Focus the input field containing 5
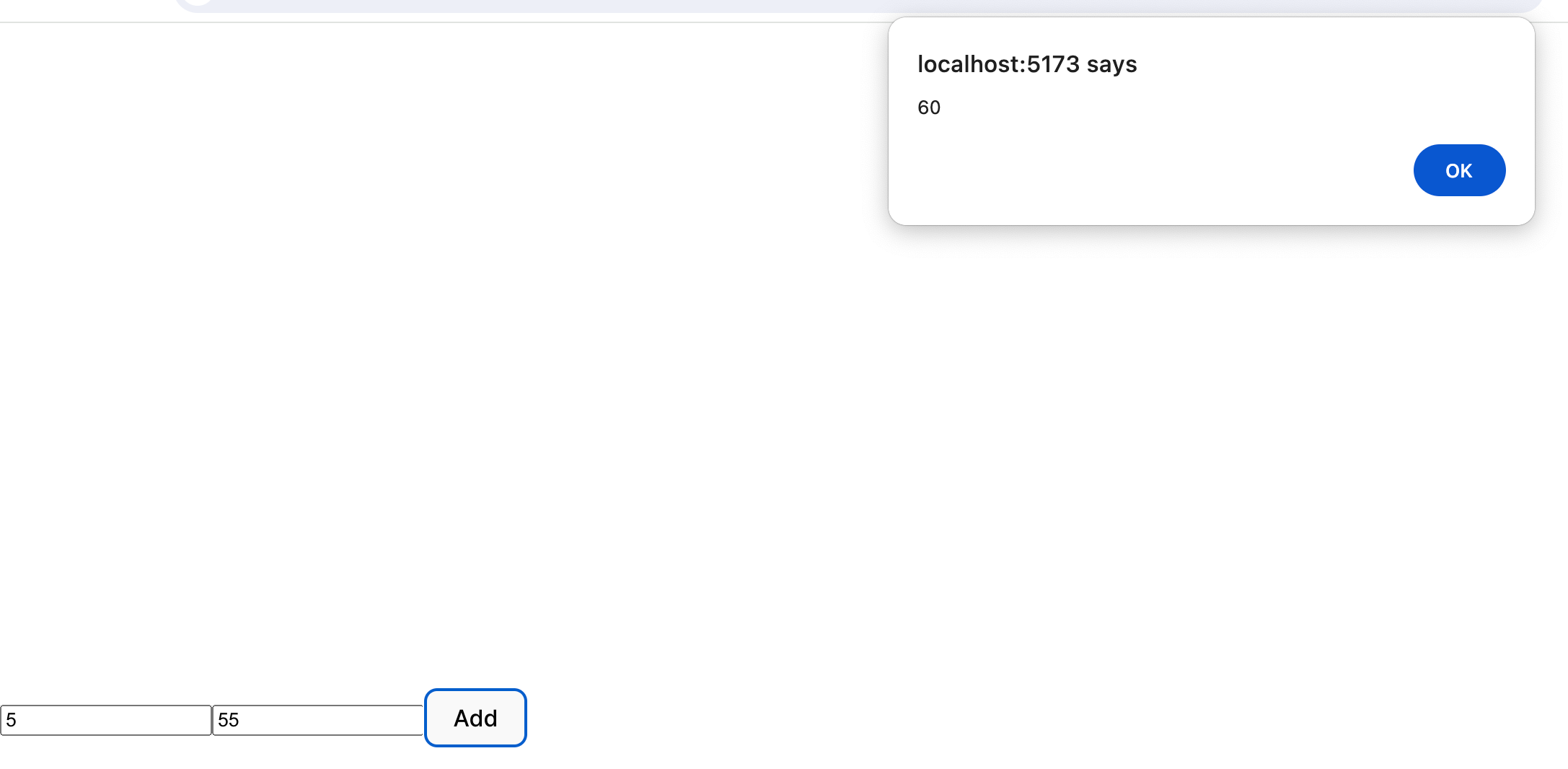 (106, 720)
